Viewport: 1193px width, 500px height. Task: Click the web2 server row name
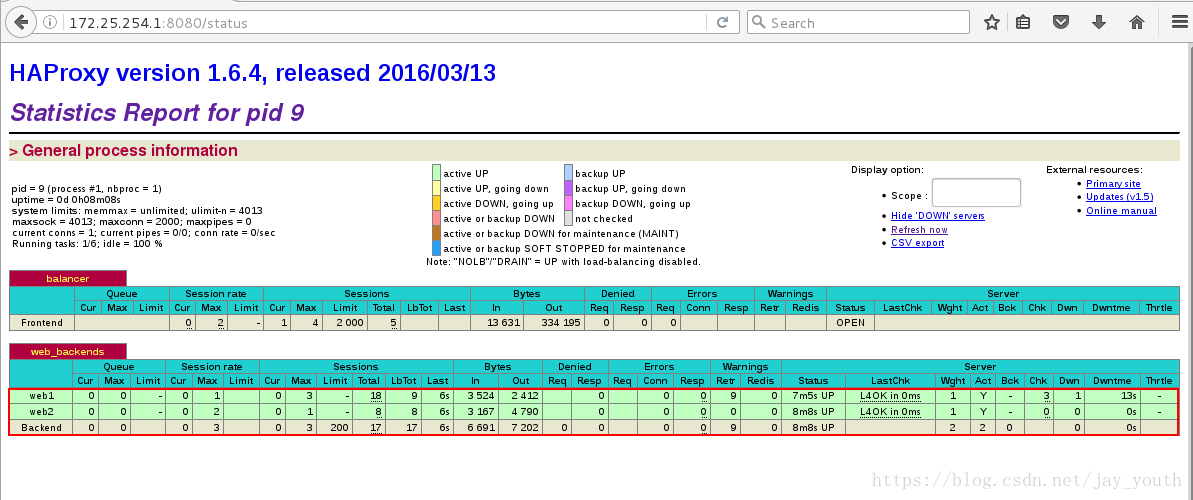coord(41,412)
